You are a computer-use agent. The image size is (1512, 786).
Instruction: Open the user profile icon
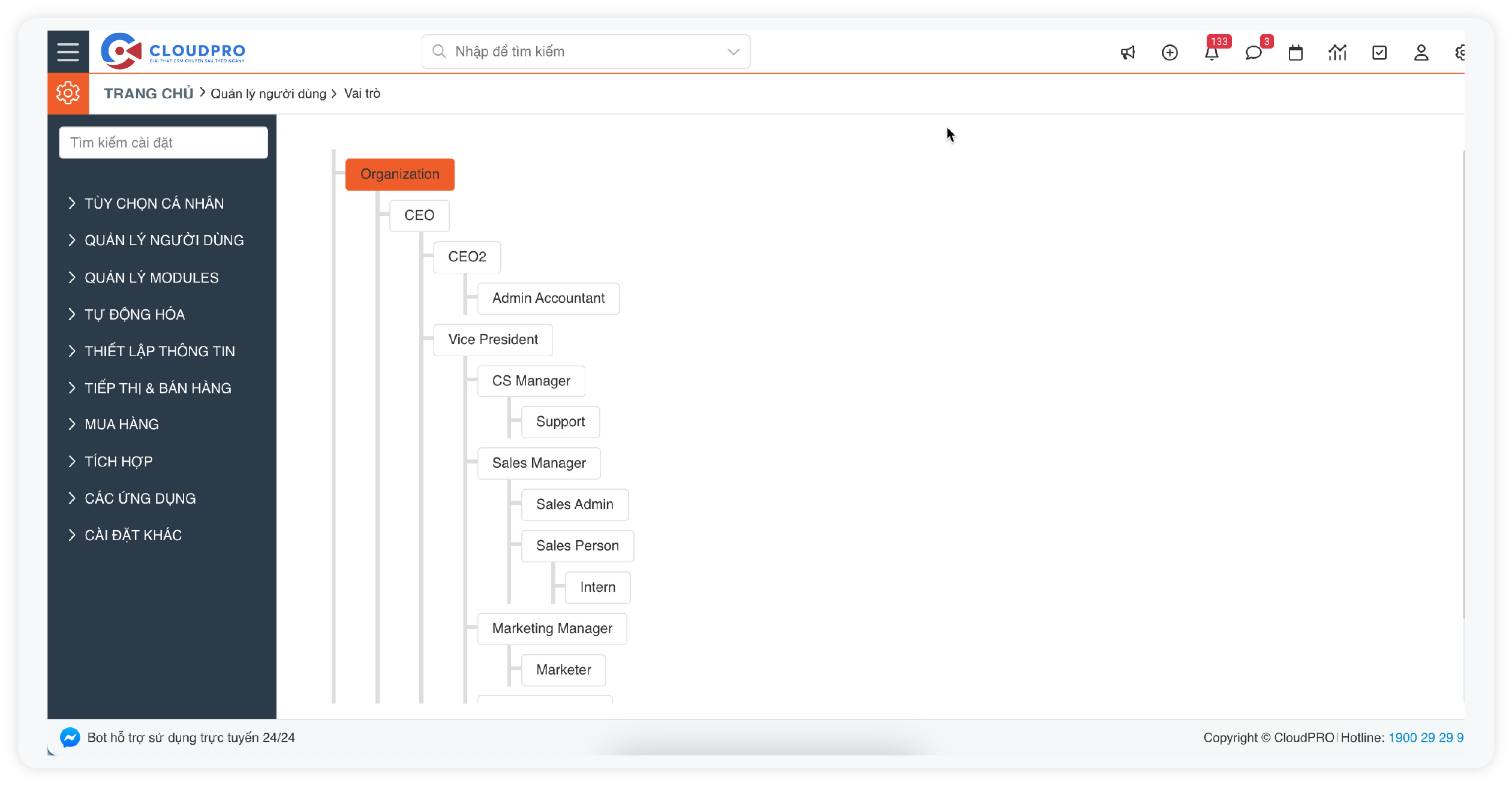click(x=1421, y=53)
